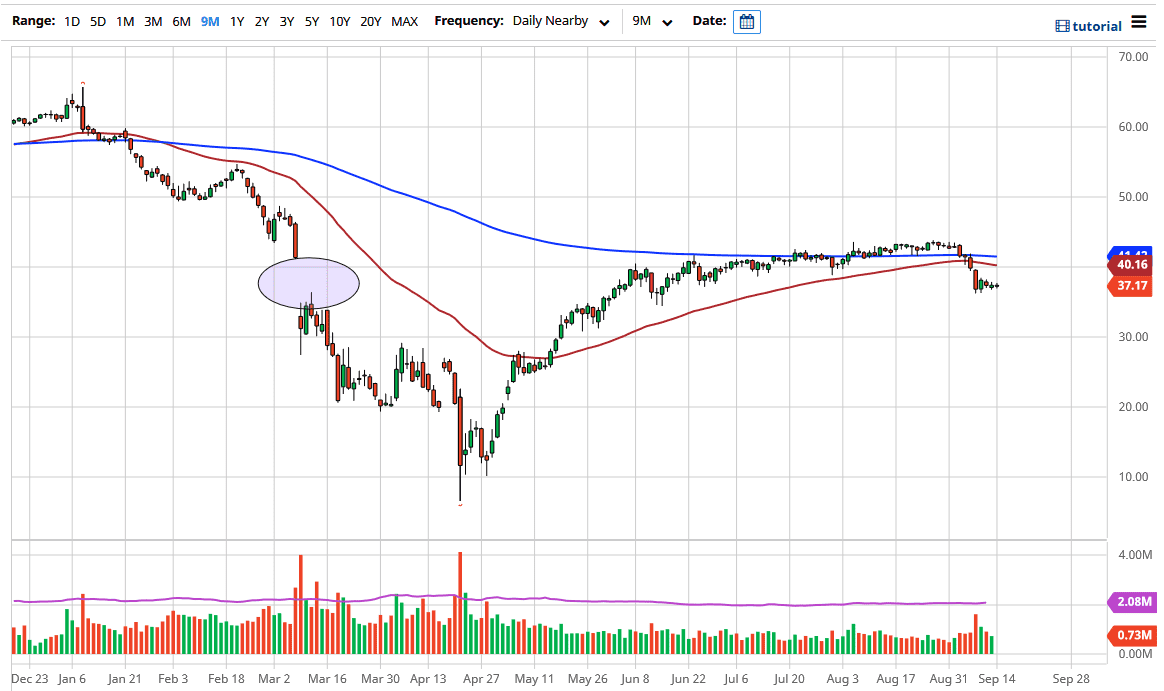Open the 9M aggregation dropdown
Image resolution: width=1164 pixels, height=691 pixels.
coord(652,21)
